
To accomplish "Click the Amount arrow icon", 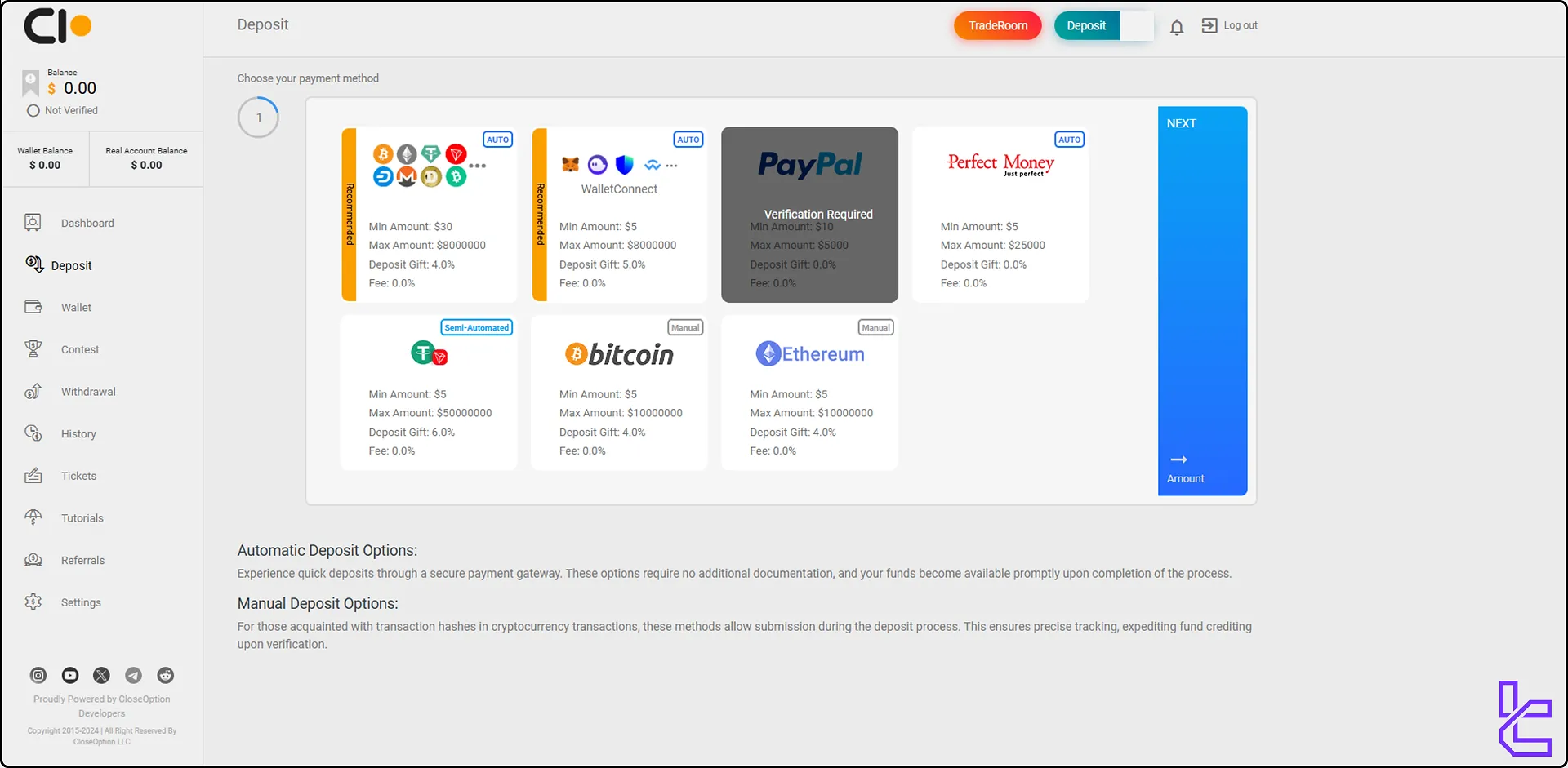I will 1178,459.
